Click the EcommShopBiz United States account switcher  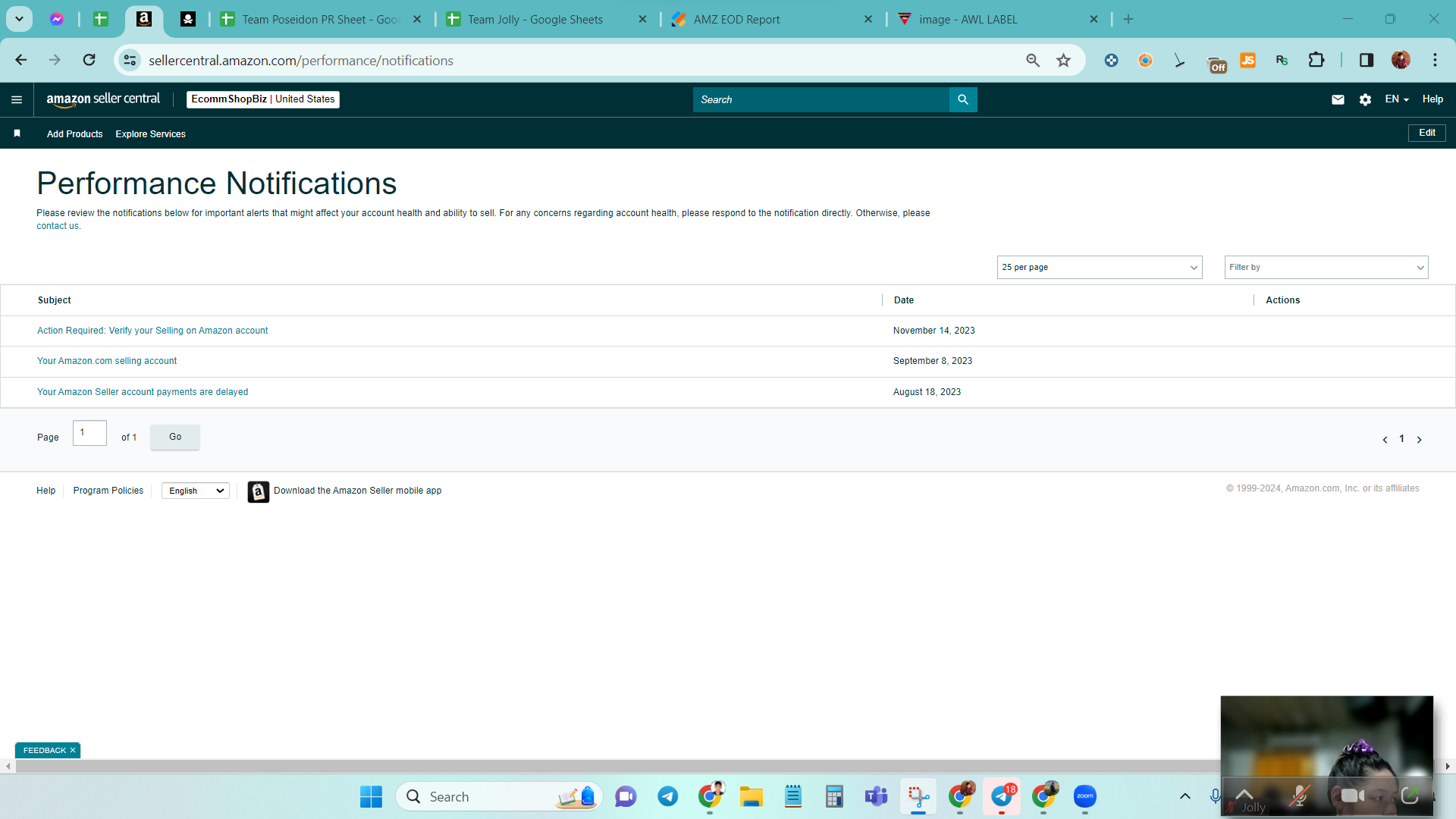[x=263, y=99]
